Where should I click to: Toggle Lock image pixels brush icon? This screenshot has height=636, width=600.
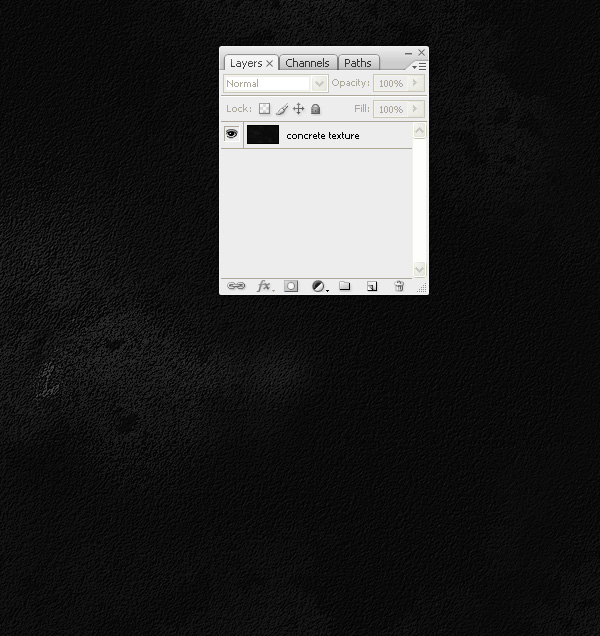coord(282,109)
